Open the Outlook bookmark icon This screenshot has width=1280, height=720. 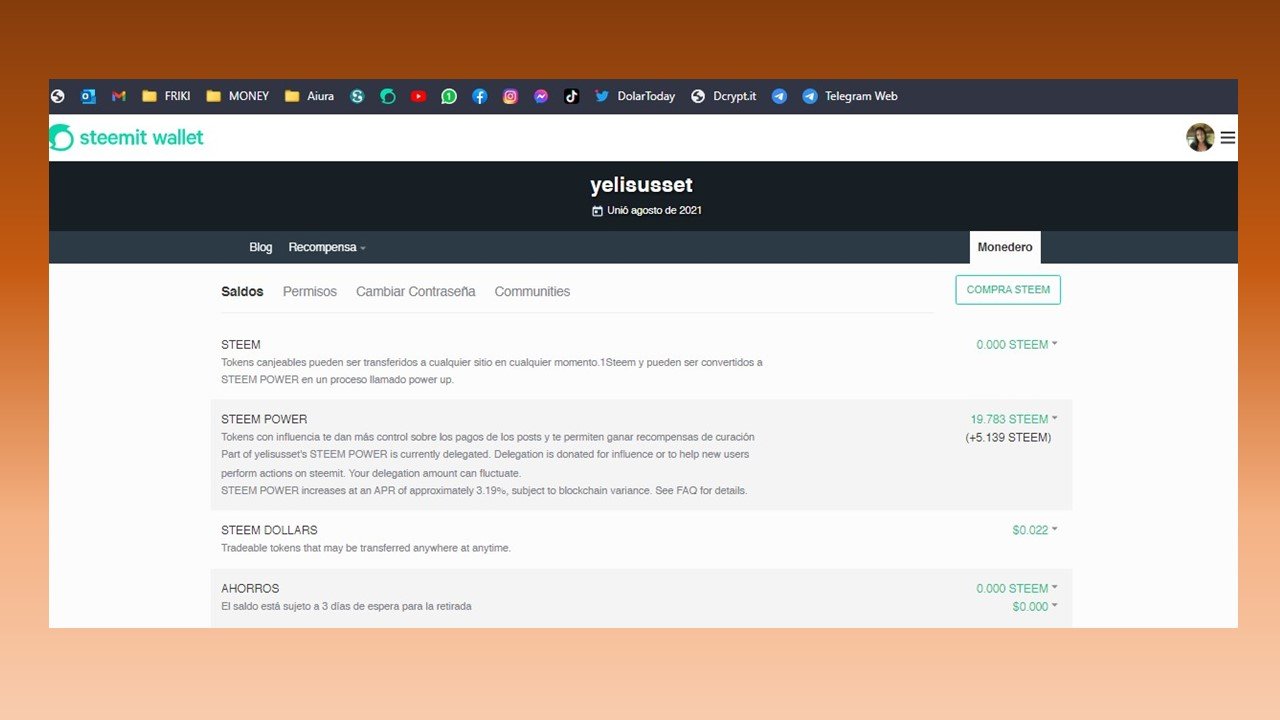(x=88, y=96)
